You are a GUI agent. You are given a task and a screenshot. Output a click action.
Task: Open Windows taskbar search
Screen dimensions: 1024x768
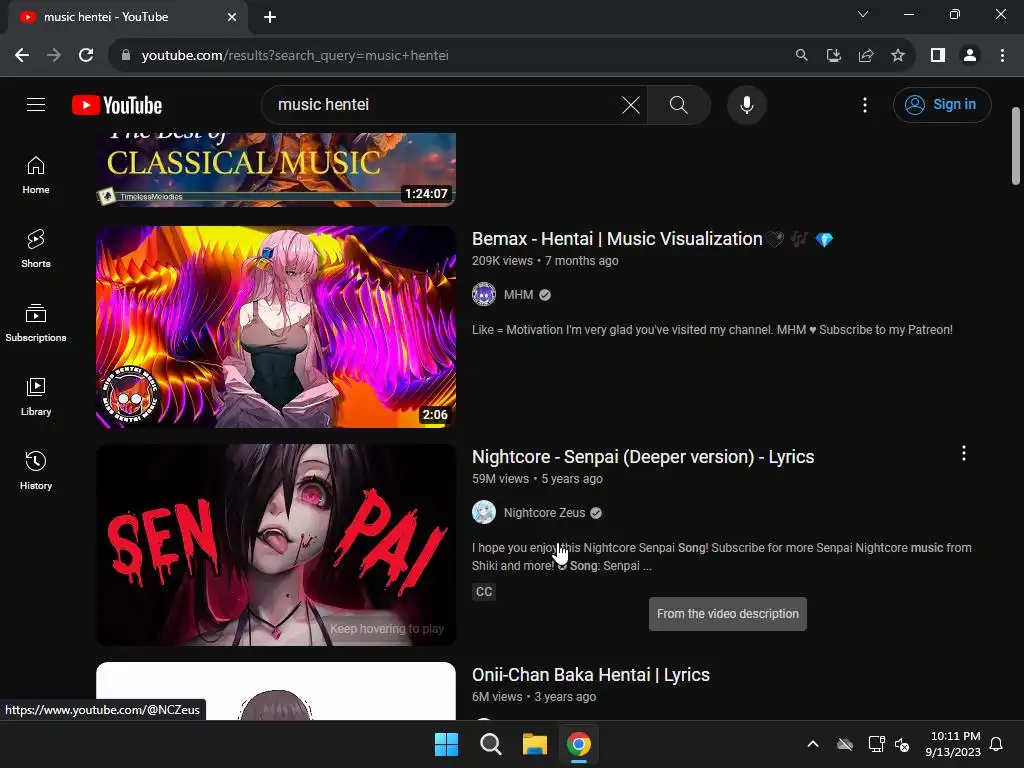(490, 744)
